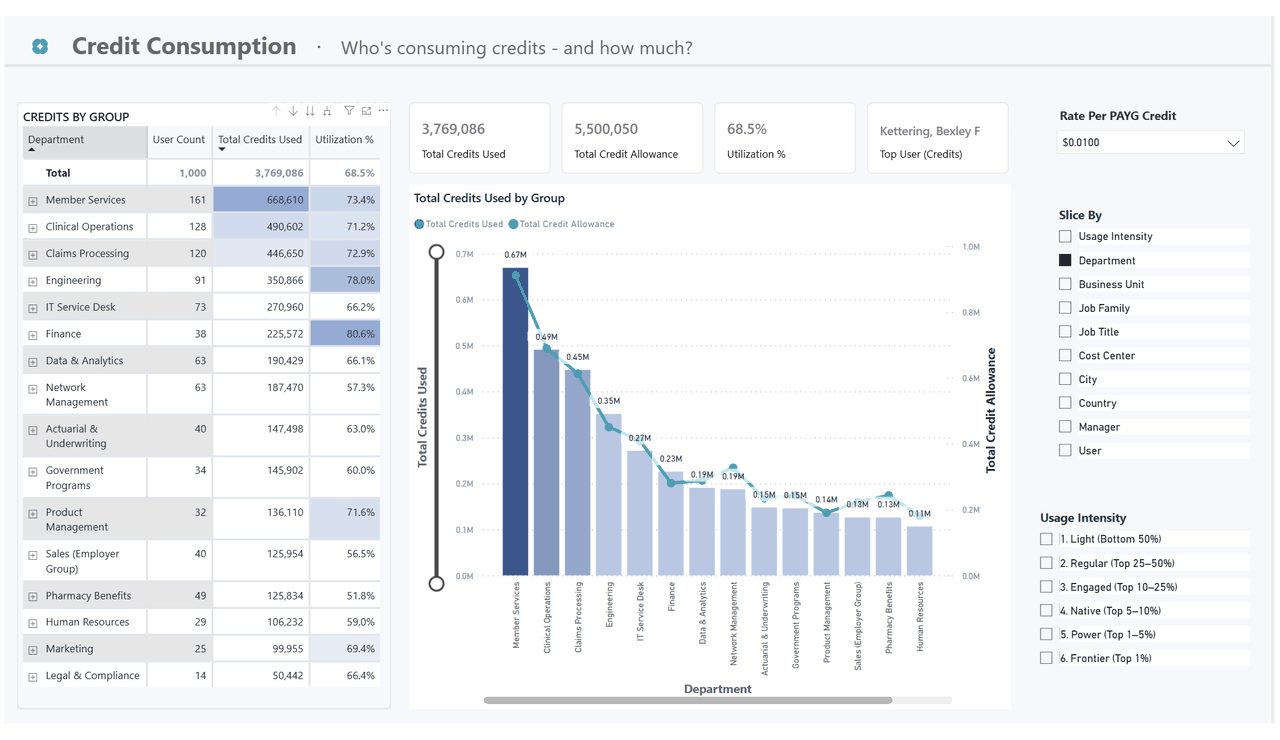Expand the Claims Processing row
The width and height of the screenshot is (1280, 740).
tap(33, 255)
